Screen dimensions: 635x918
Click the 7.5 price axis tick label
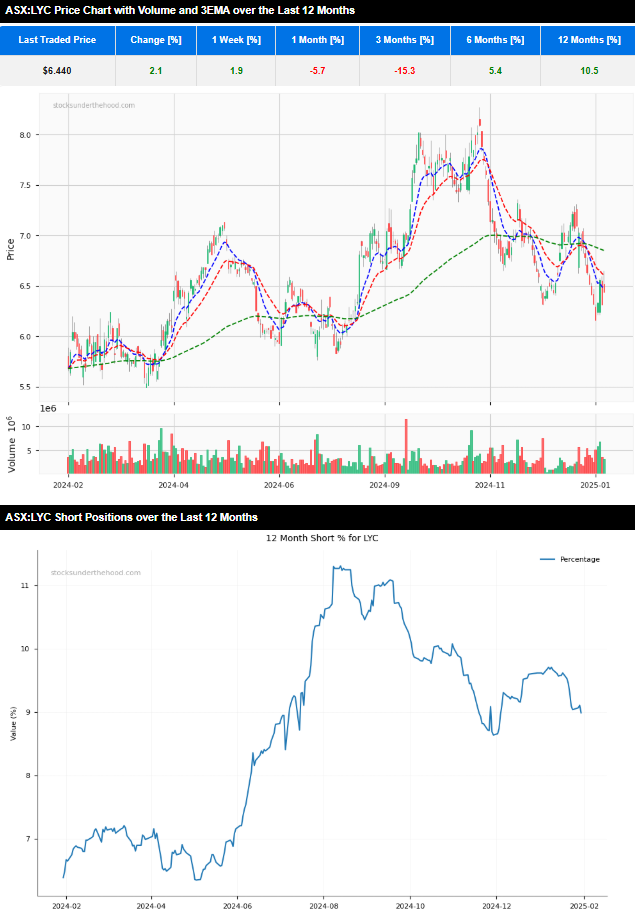pyautogui.click(x=25, y=186)
